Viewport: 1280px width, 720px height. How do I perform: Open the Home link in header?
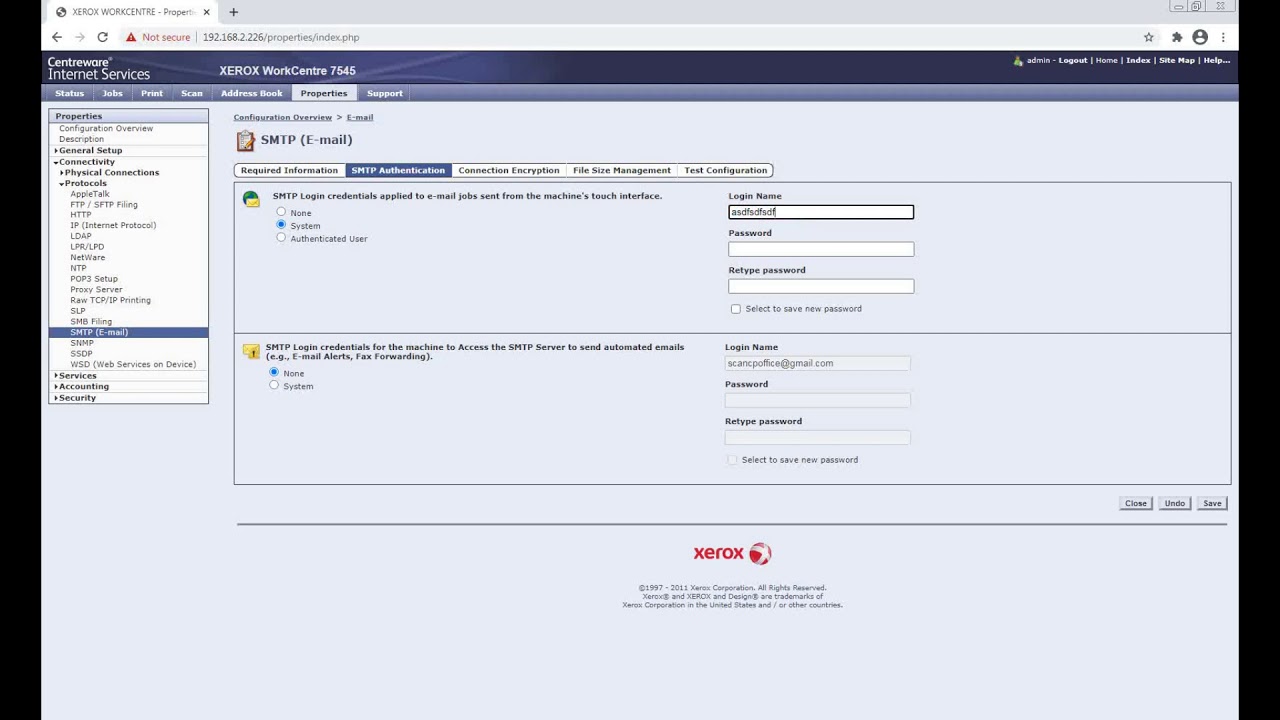1106,60
